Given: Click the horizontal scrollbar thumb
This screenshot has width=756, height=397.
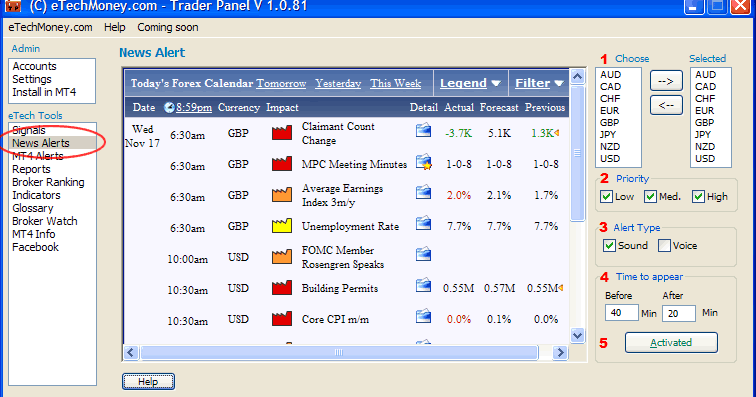Looking at the screenshot, I should pos(339,353).
